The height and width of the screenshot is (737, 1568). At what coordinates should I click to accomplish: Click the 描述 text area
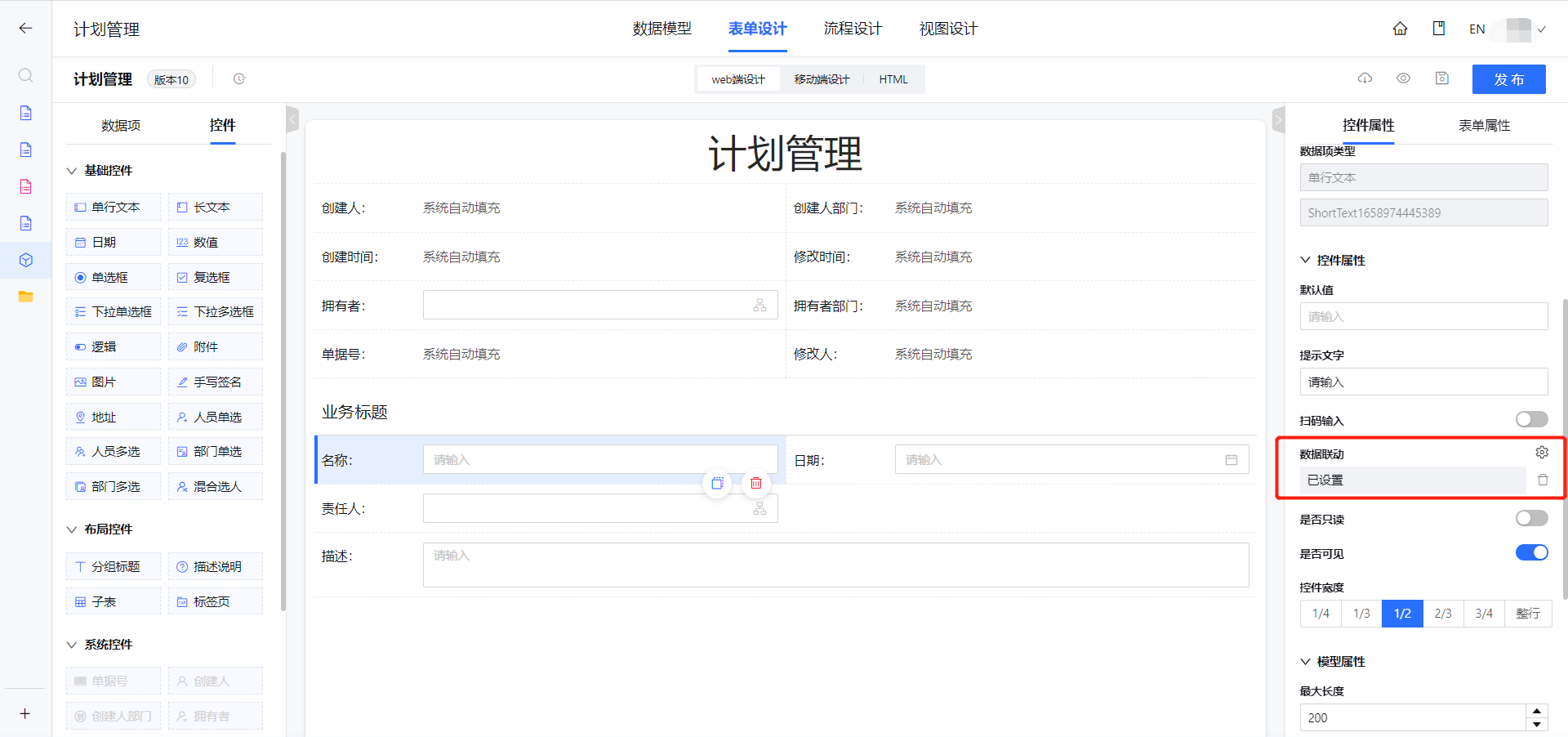pyautogui.click(x=835, y=565)
